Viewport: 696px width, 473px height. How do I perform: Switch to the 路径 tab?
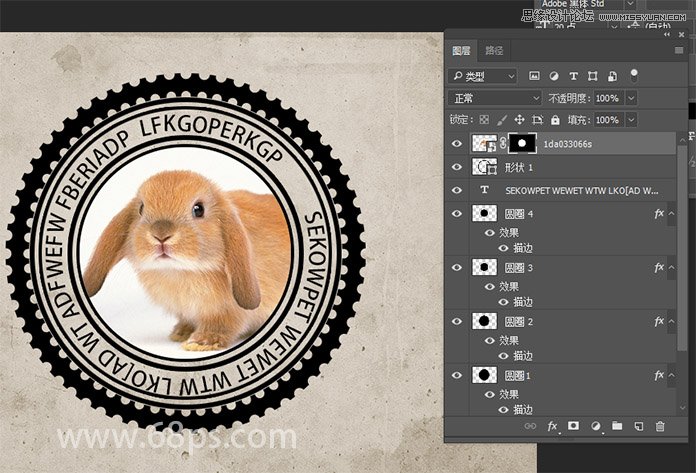tap(494, 51)
